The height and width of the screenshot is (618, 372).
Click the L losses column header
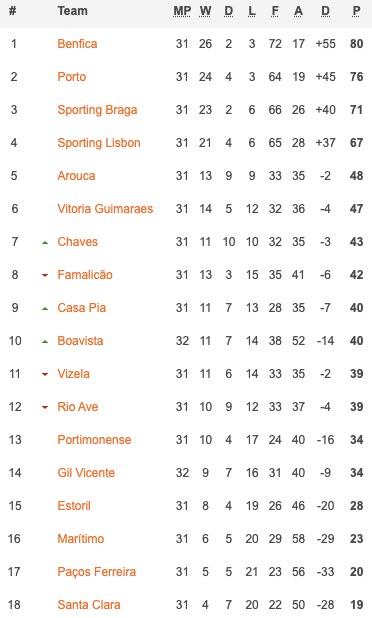[x=252, y=11]
